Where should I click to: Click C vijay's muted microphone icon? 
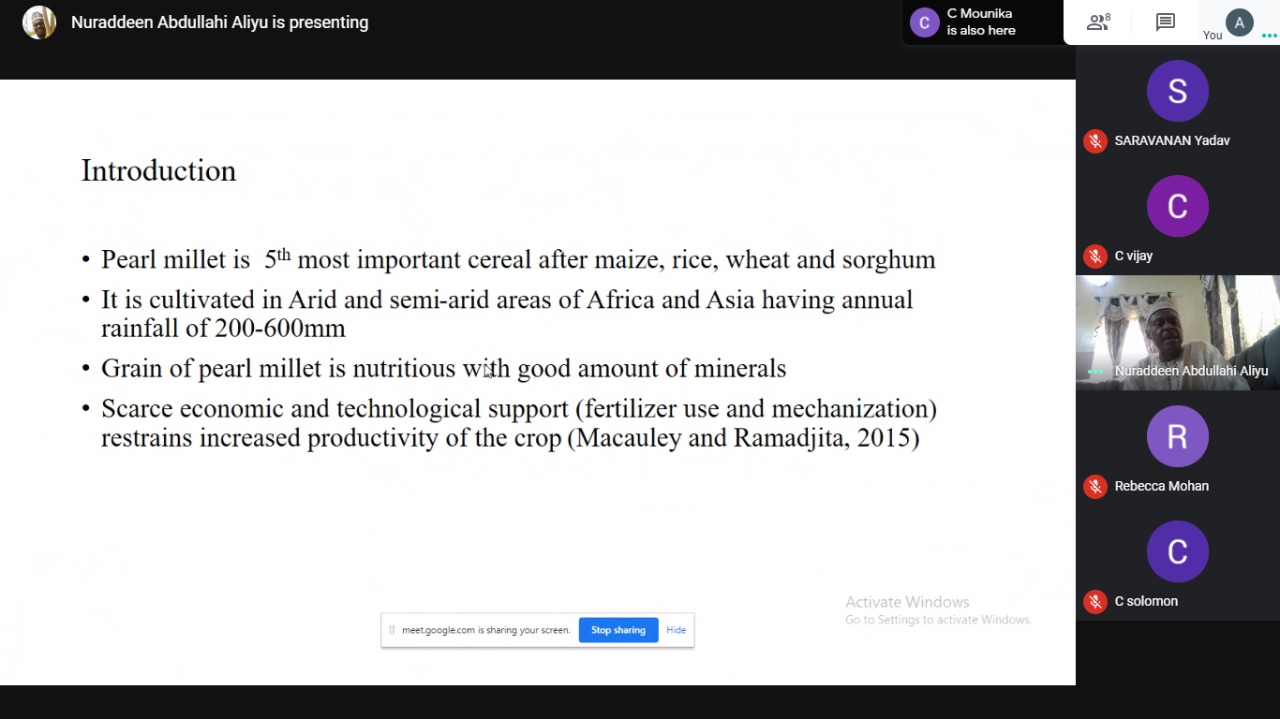tap(1095, 256)
